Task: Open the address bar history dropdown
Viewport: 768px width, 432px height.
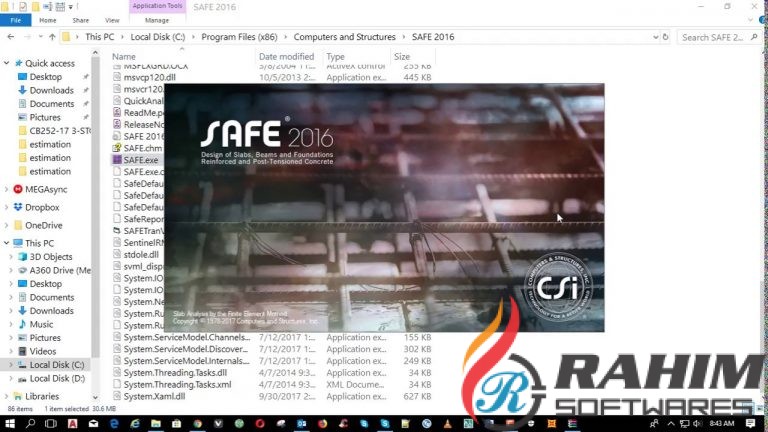Action: pyautogui.click(x=655, y=37)
